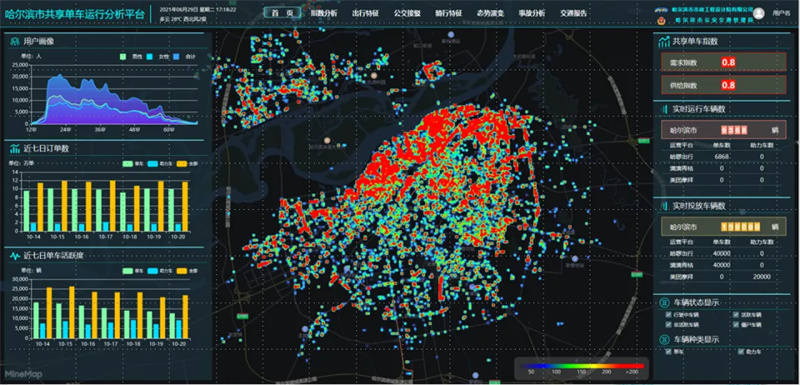
Task: Uncheck the 行驶中车辆 checkbox
Action: [669, 315]
